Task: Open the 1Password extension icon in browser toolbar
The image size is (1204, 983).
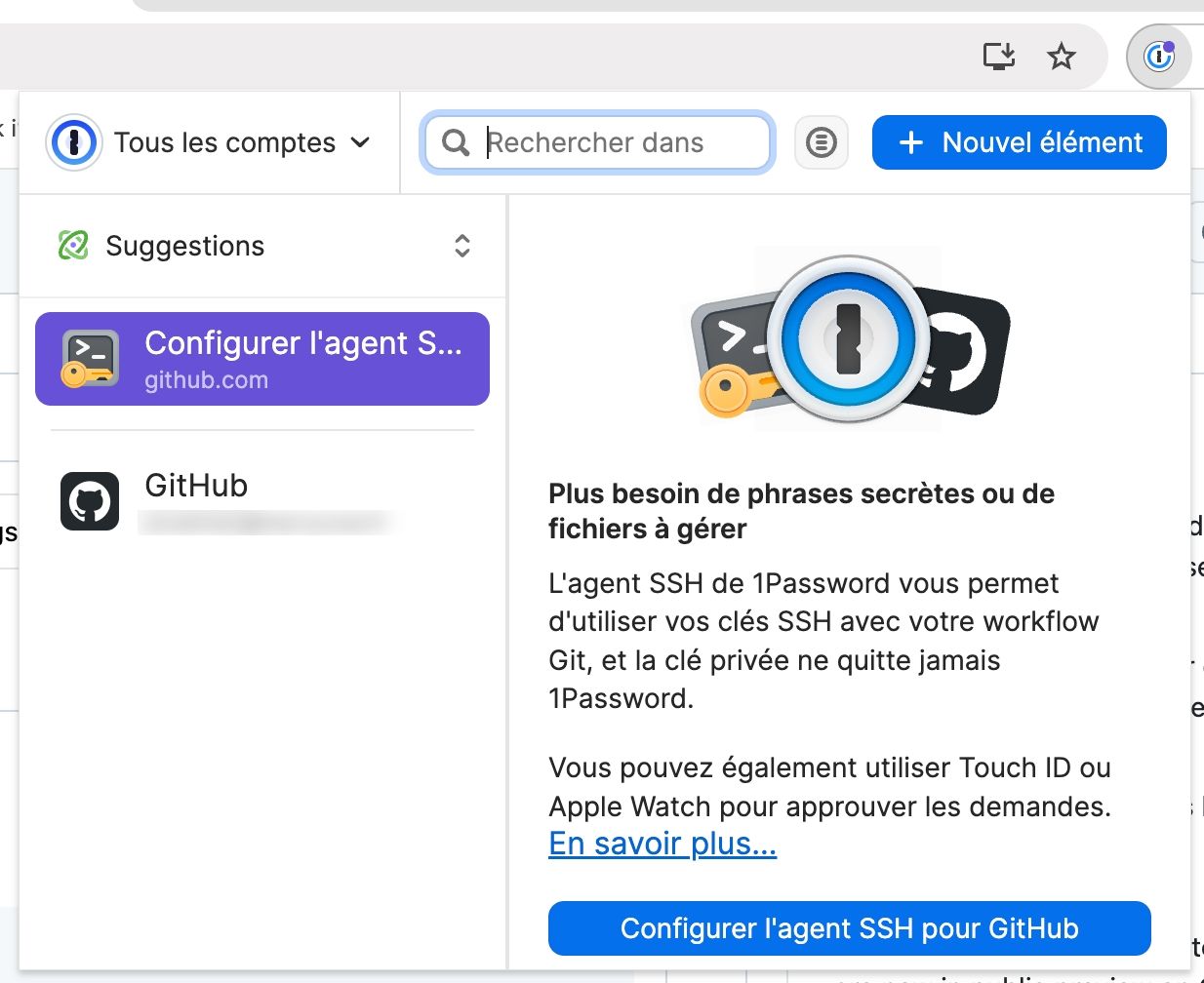Action: pyautogui.click(x=1158, y=57)
